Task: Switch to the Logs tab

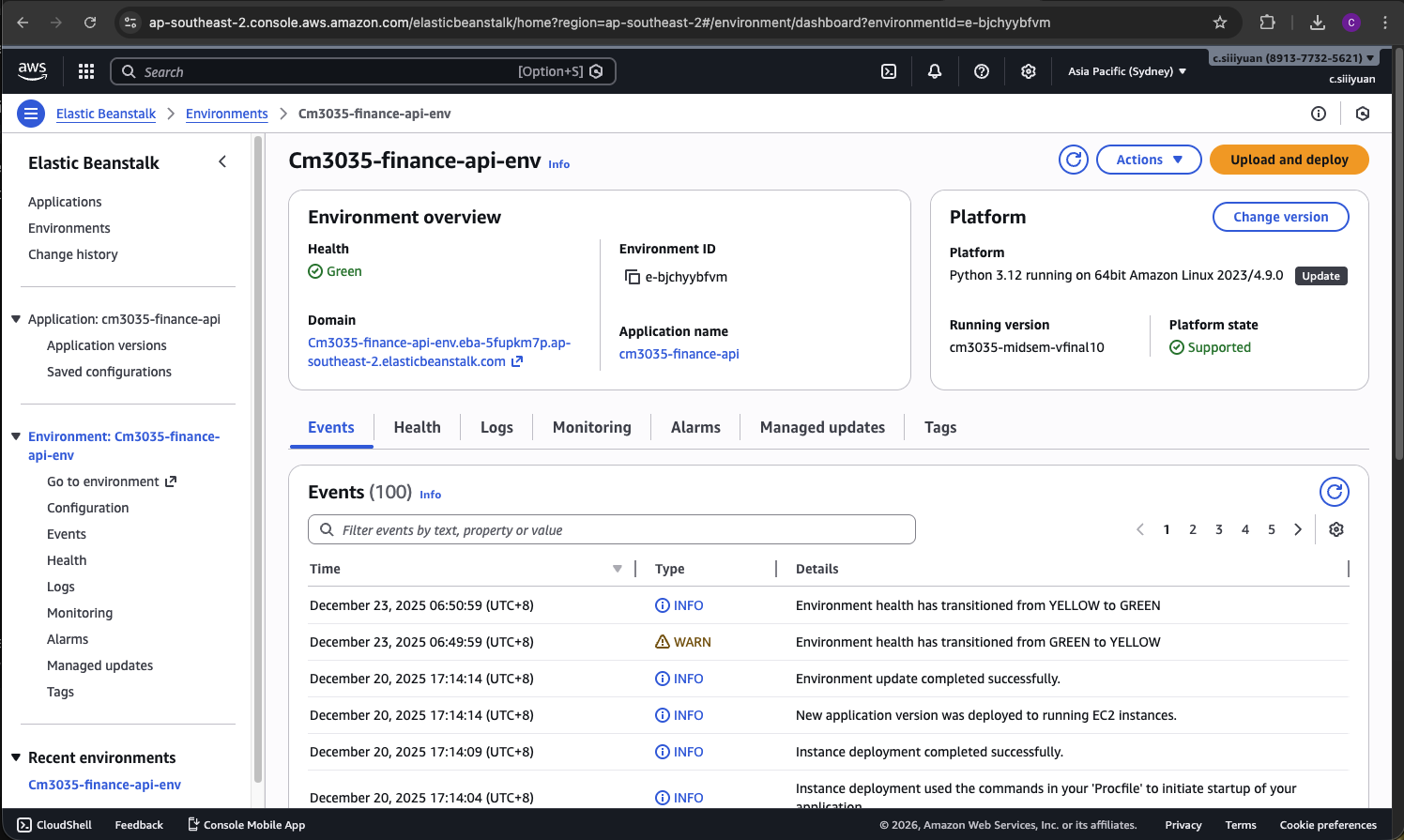Action: 496,427
